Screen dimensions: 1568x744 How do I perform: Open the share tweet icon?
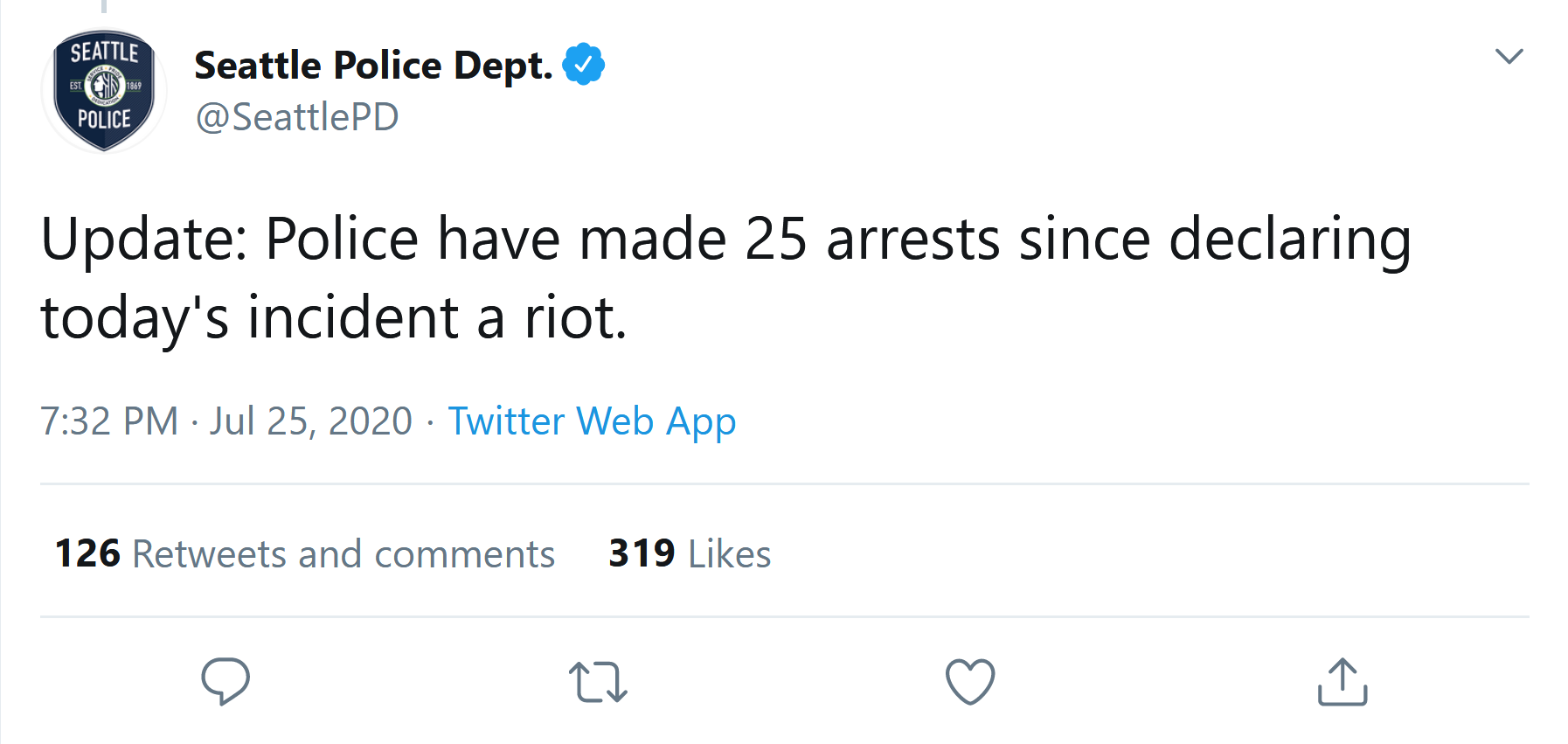pyautogui.click(x=1343, y=681)
